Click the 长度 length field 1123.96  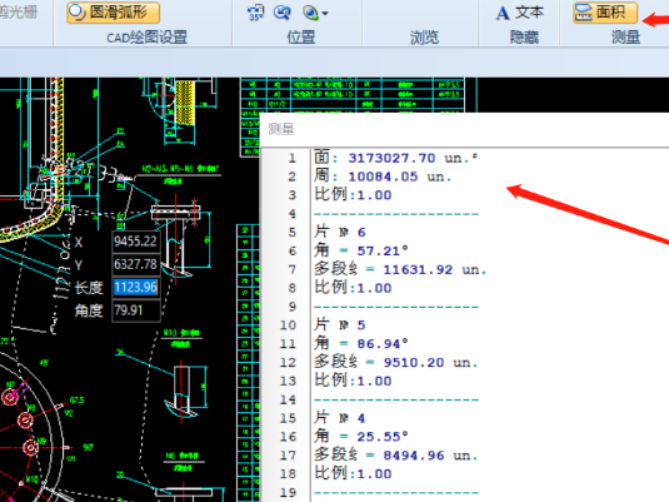(x=136, y=287)
